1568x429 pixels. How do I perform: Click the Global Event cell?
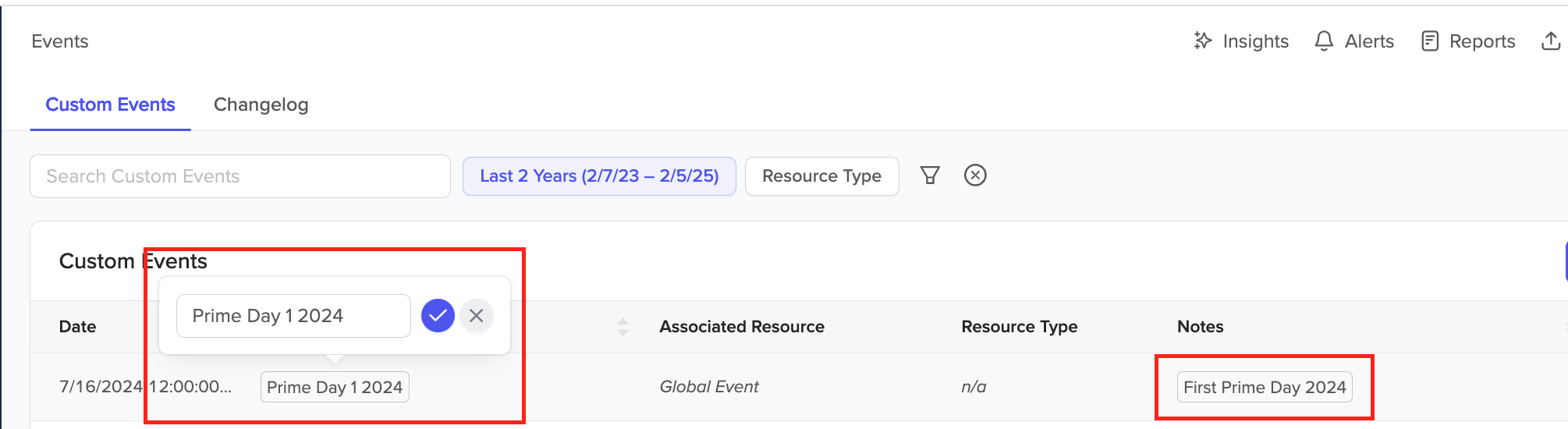coord(709,387)
